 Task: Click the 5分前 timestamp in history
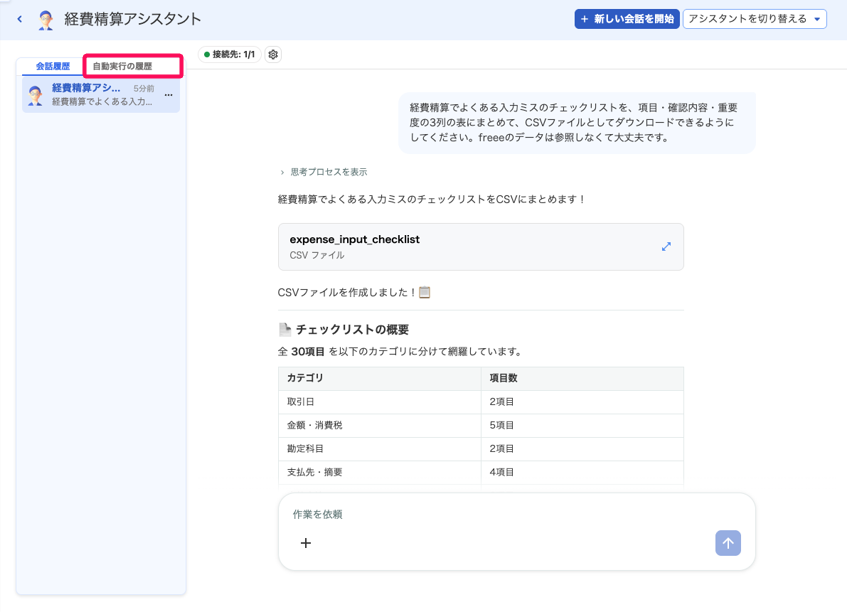pyautogui.click(x=144, y=88)
